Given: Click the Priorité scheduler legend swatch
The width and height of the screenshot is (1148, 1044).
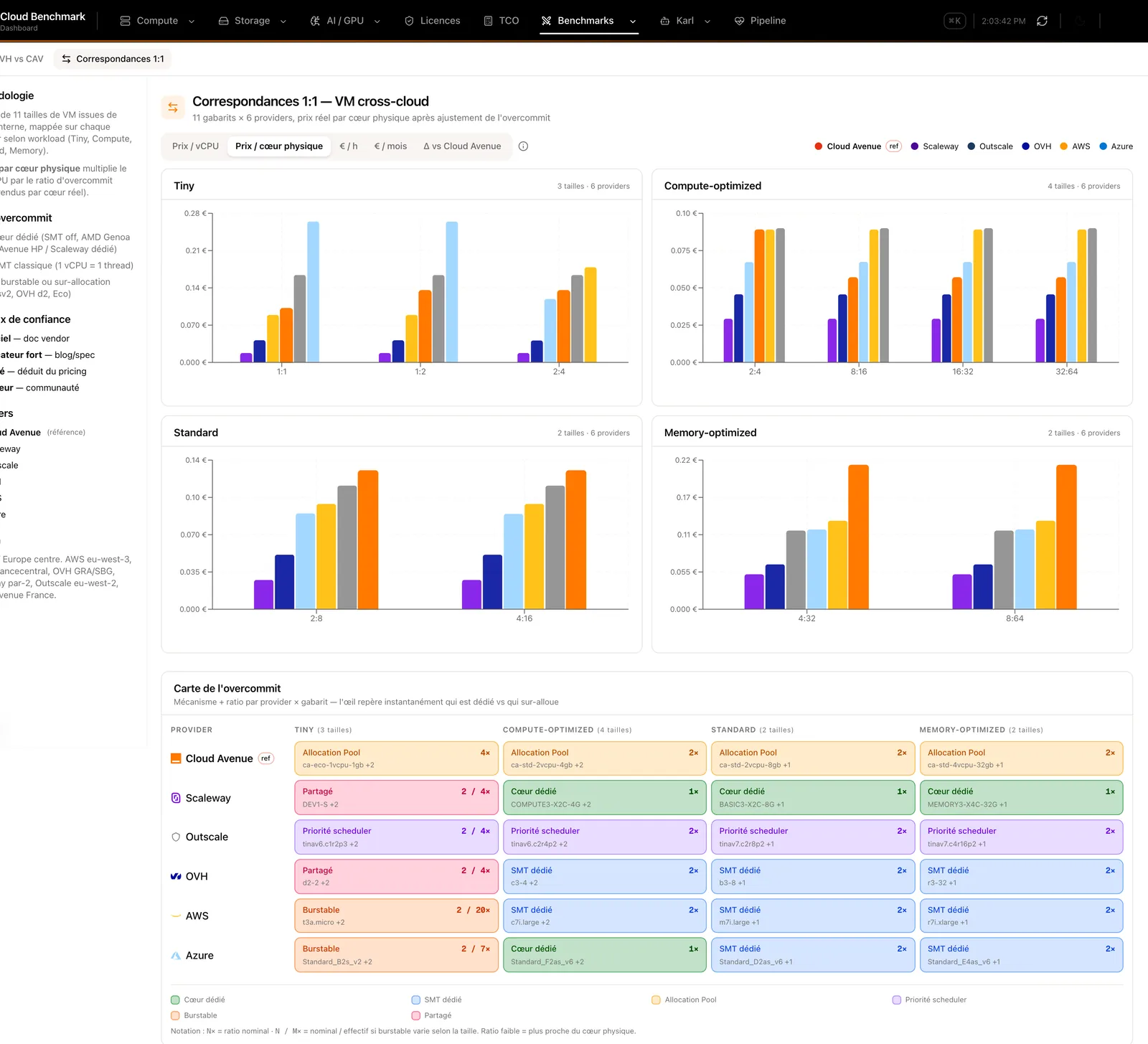Looking at the screenshot, I should tap(896, 1000).
